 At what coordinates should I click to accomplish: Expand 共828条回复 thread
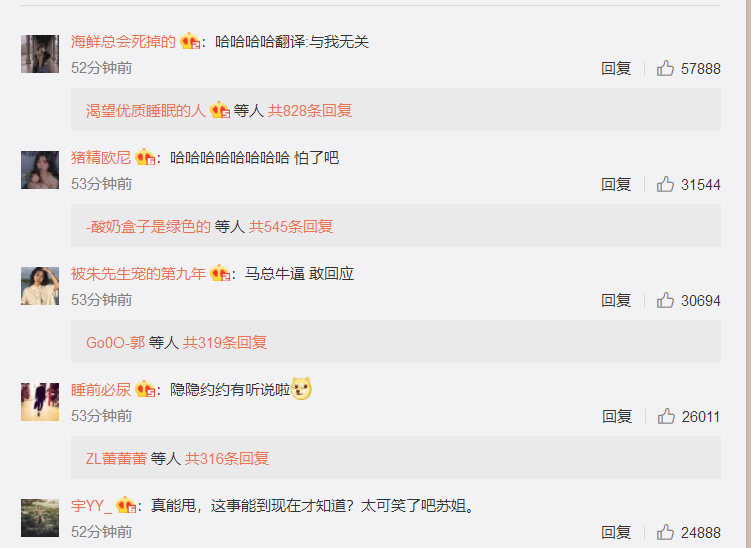[310, 111]
